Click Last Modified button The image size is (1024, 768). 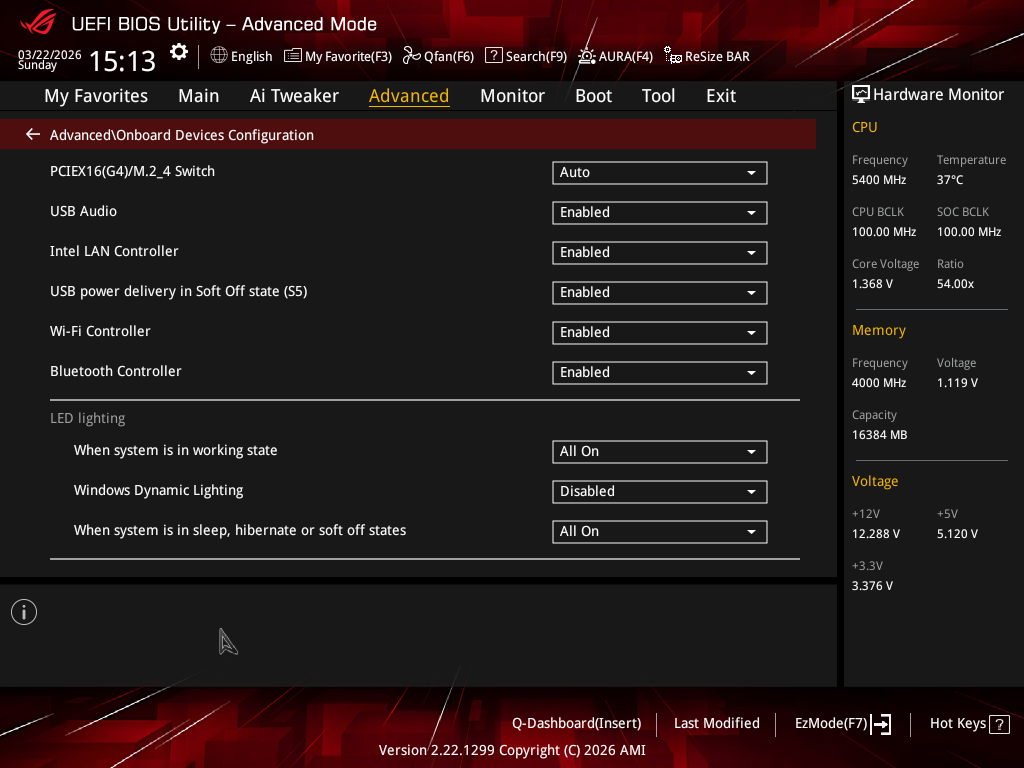point(716,724)
